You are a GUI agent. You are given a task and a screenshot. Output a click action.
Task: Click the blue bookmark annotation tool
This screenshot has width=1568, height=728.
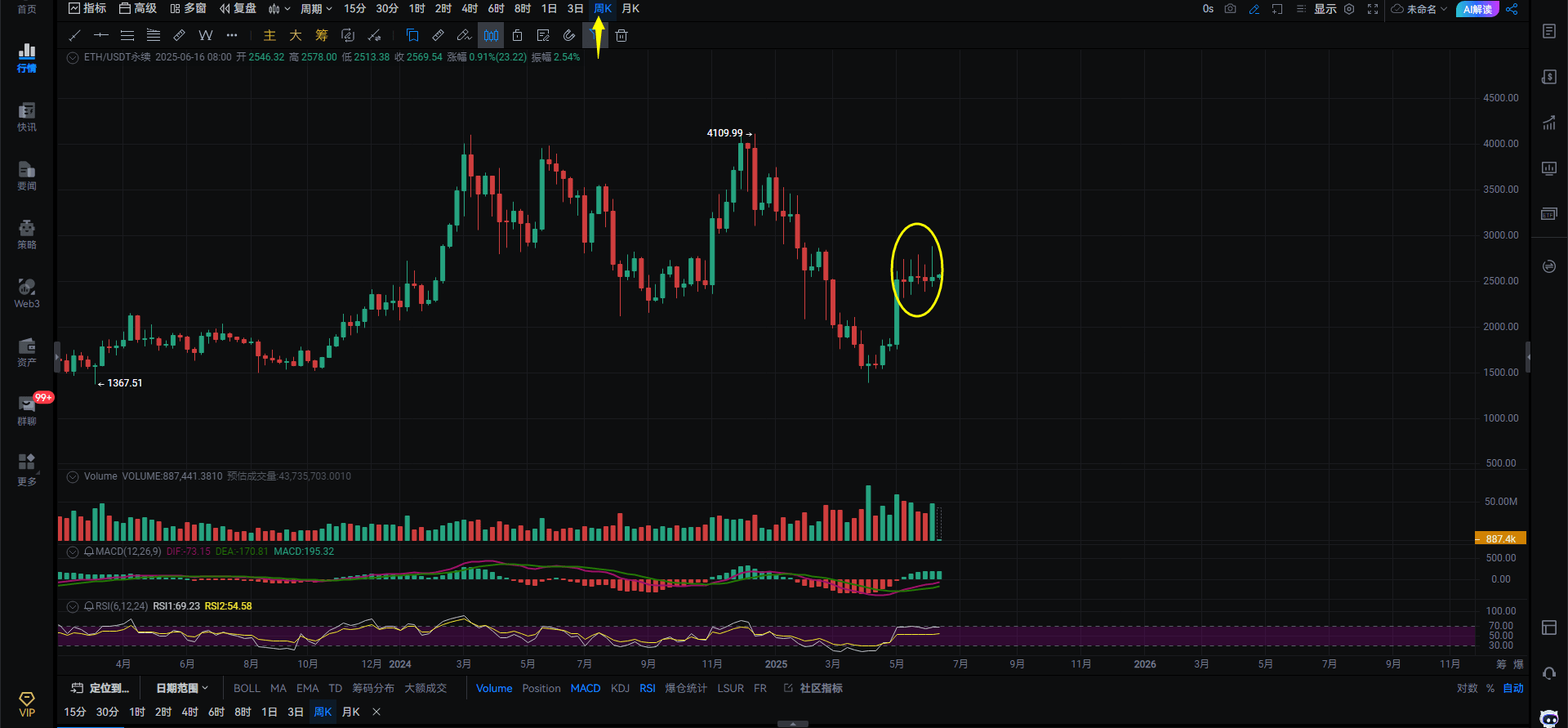[412, 35]
